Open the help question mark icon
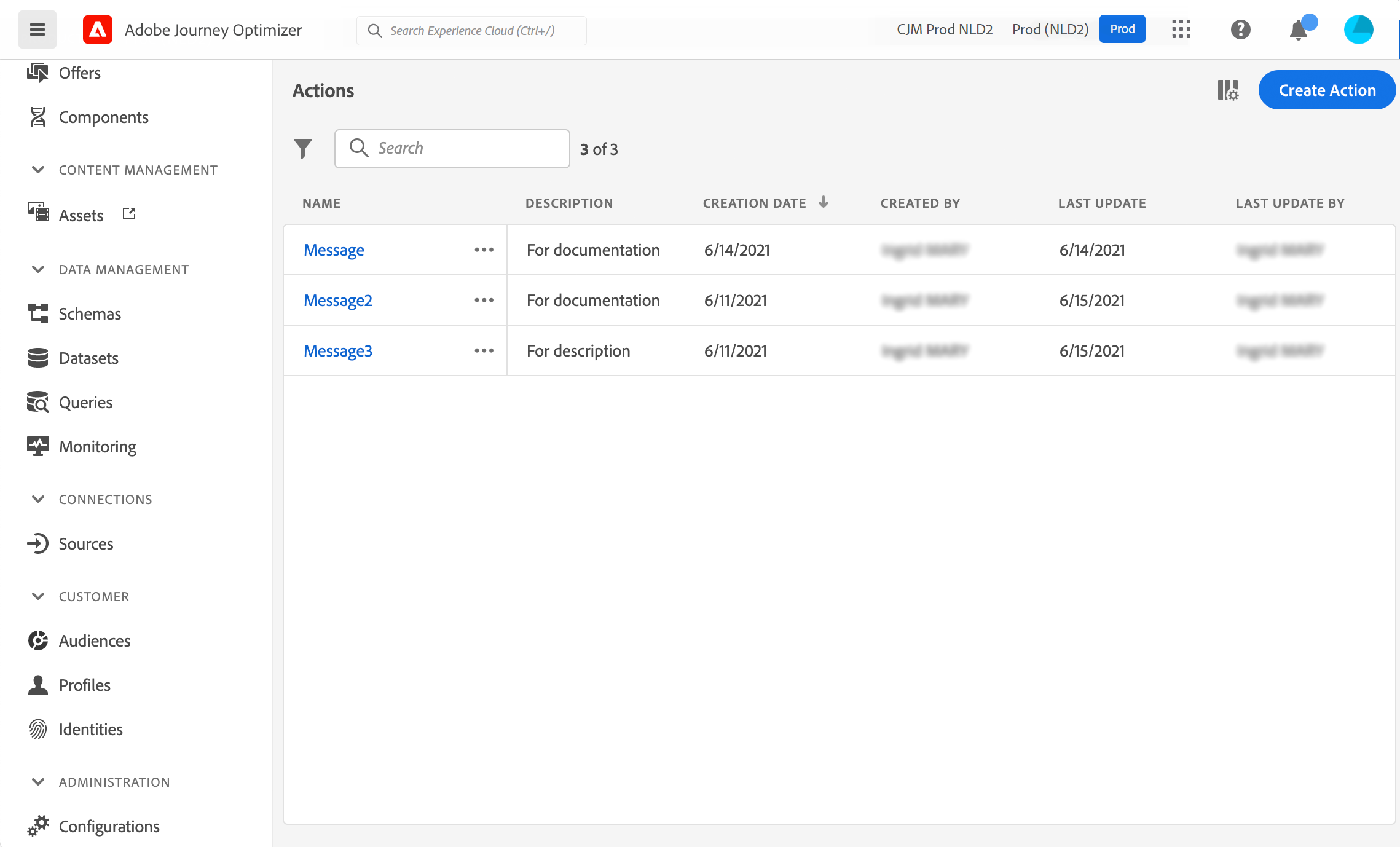The height and width of the screenshot is (847, 1400). point(1240,30)
